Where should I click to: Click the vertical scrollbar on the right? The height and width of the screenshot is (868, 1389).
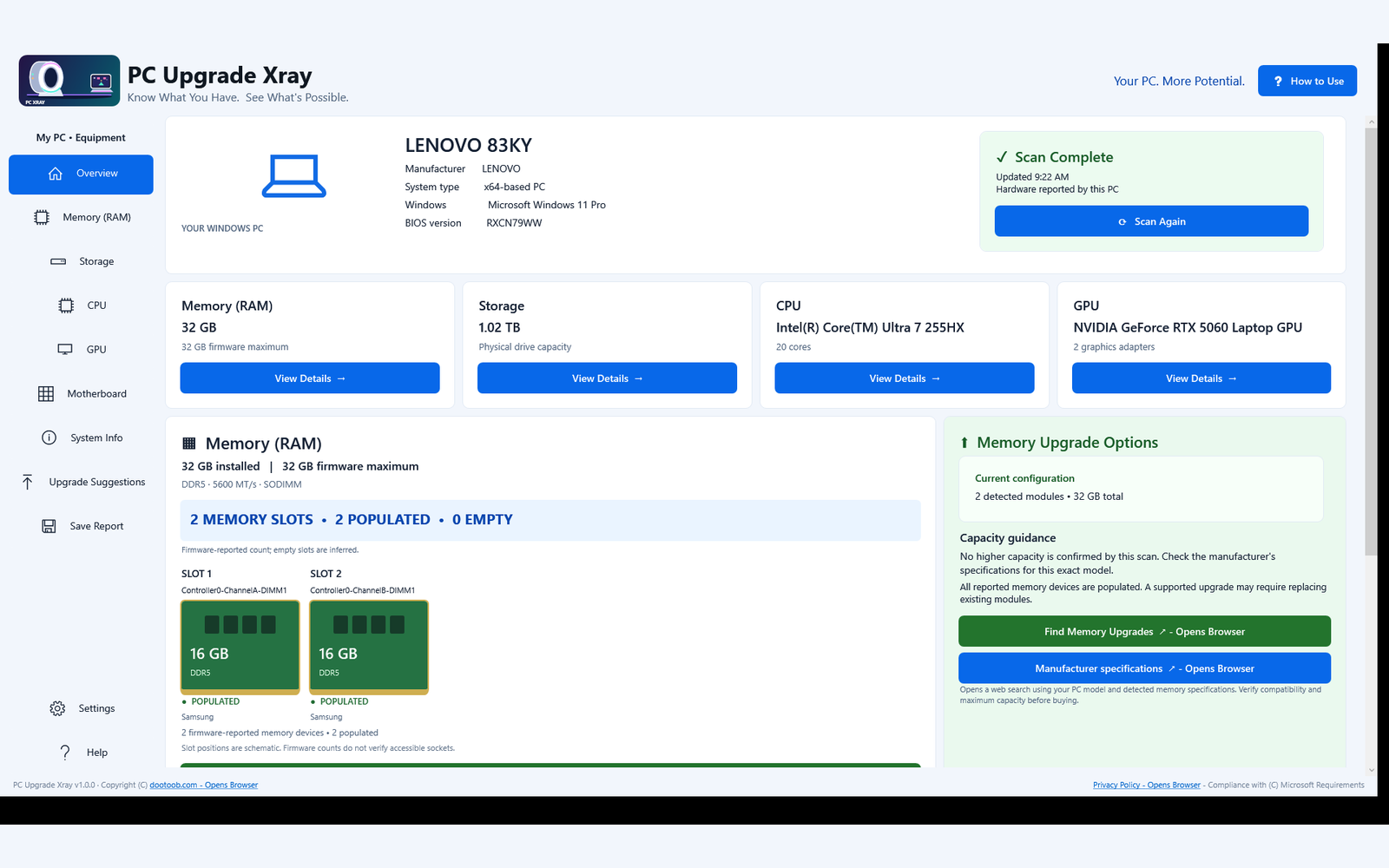[x=1371, y=342]
